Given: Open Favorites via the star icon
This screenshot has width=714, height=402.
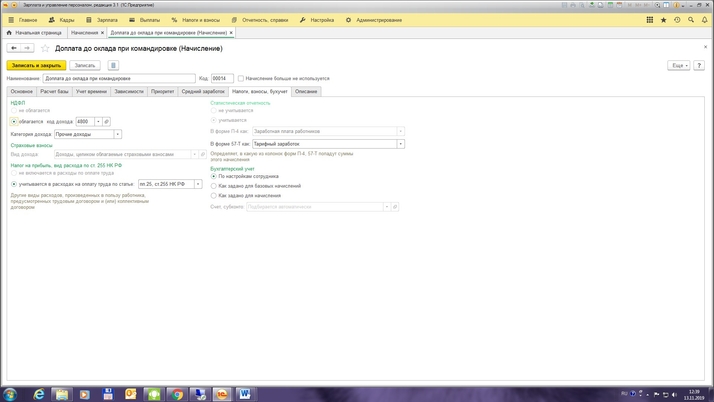Looking at the screenshot, I should (663, 20).
